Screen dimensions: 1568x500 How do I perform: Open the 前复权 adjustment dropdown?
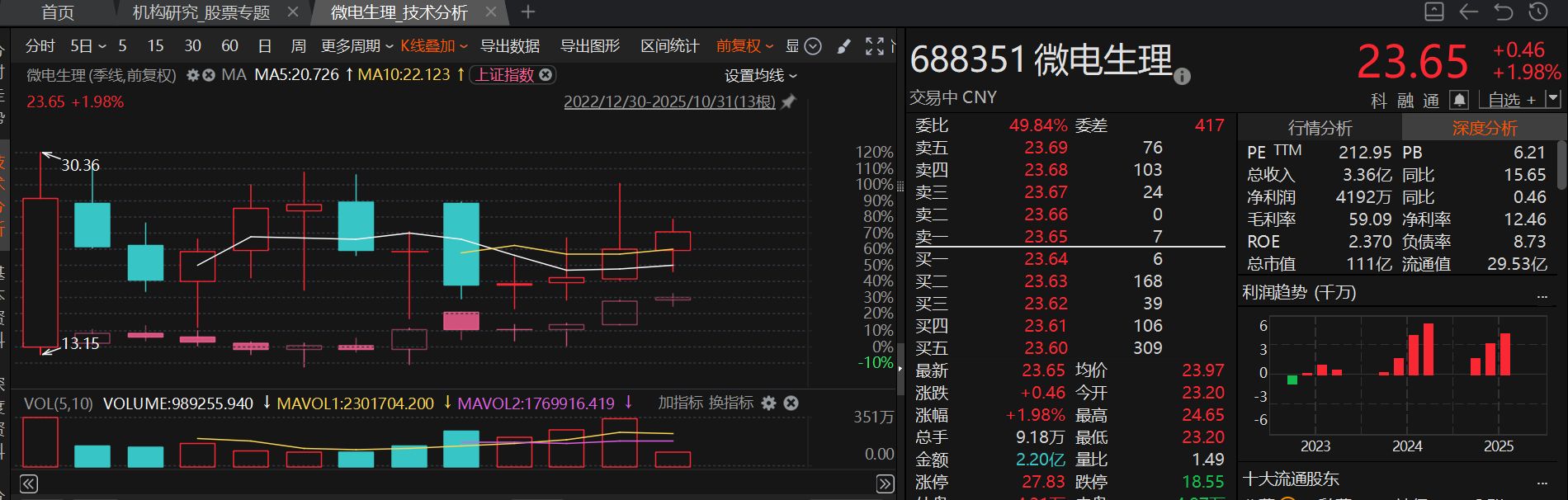(744, 46)
